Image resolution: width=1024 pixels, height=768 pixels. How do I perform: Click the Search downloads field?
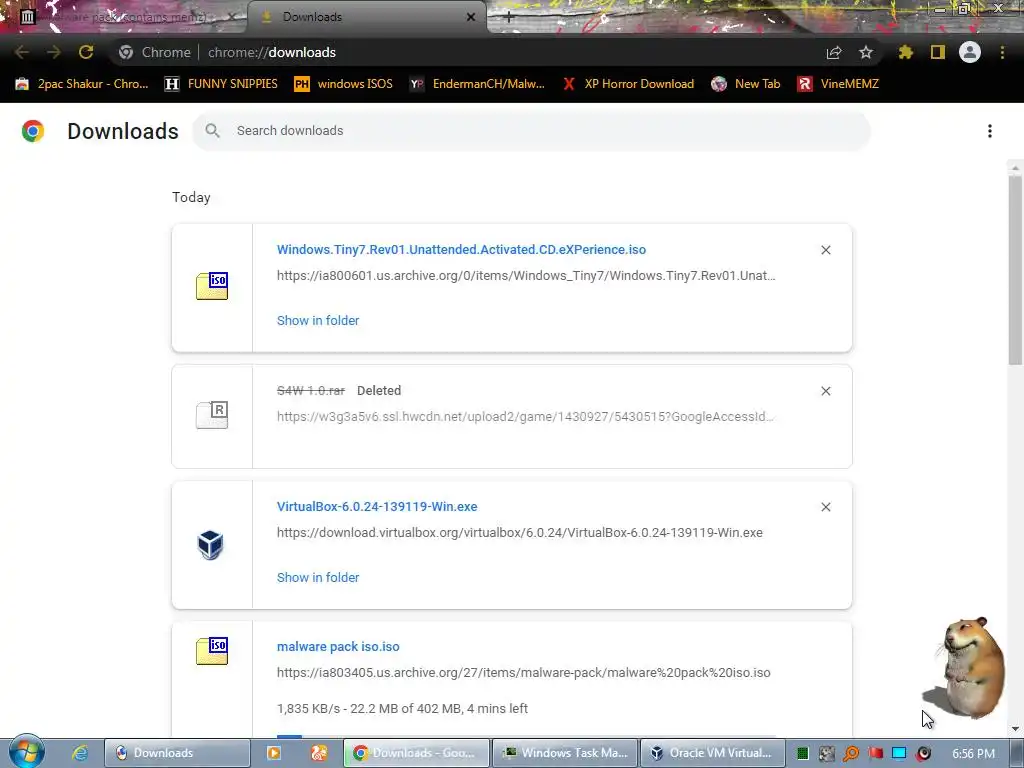(531, 131)
